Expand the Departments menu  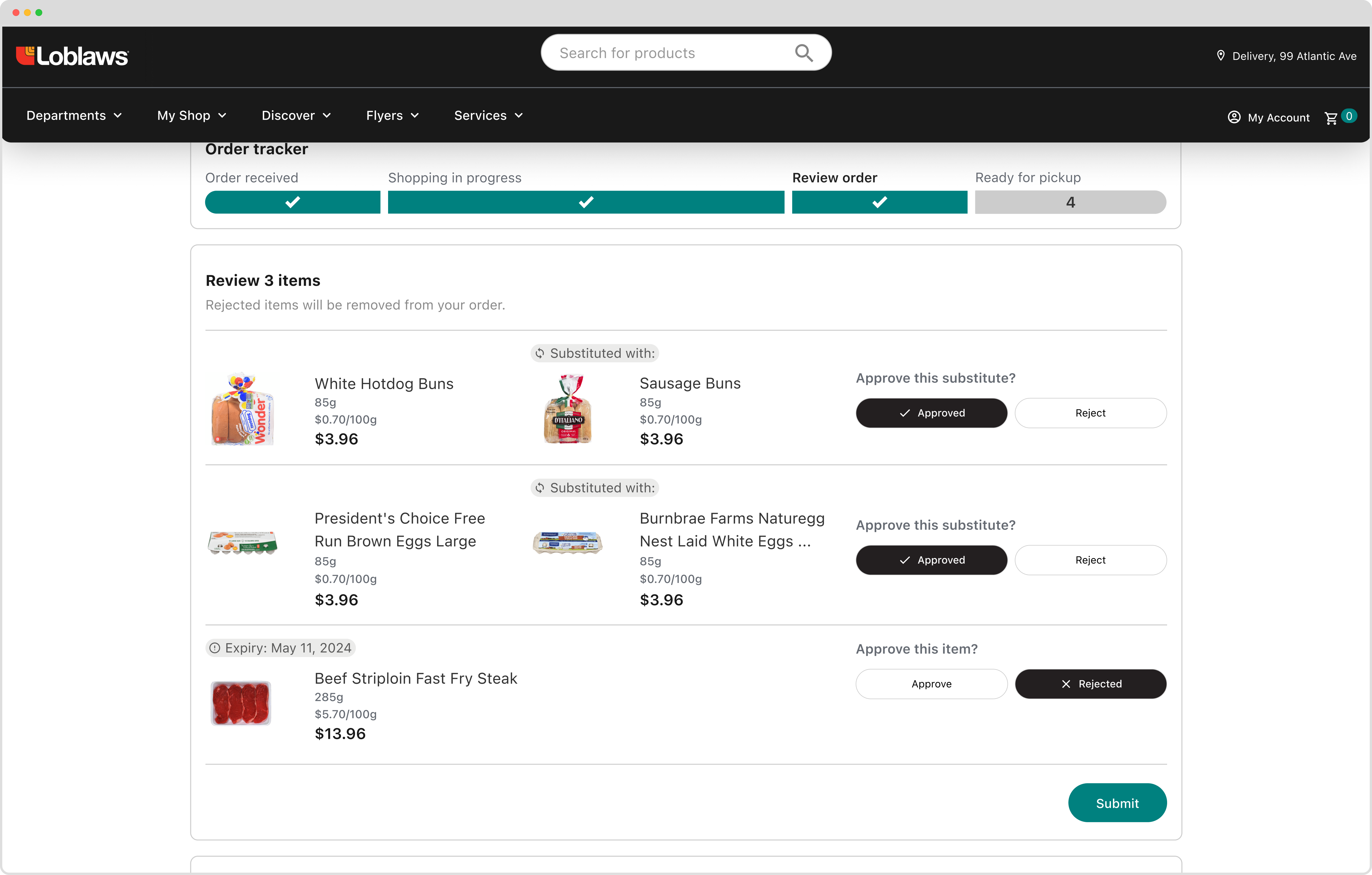click(74, 115)
